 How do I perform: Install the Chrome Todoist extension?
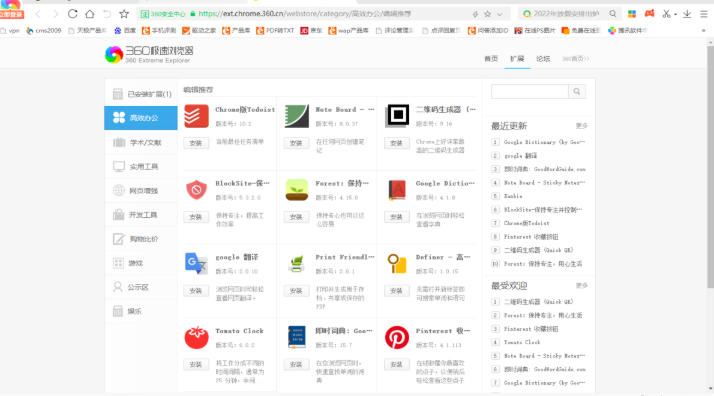(x=196, y=143)
